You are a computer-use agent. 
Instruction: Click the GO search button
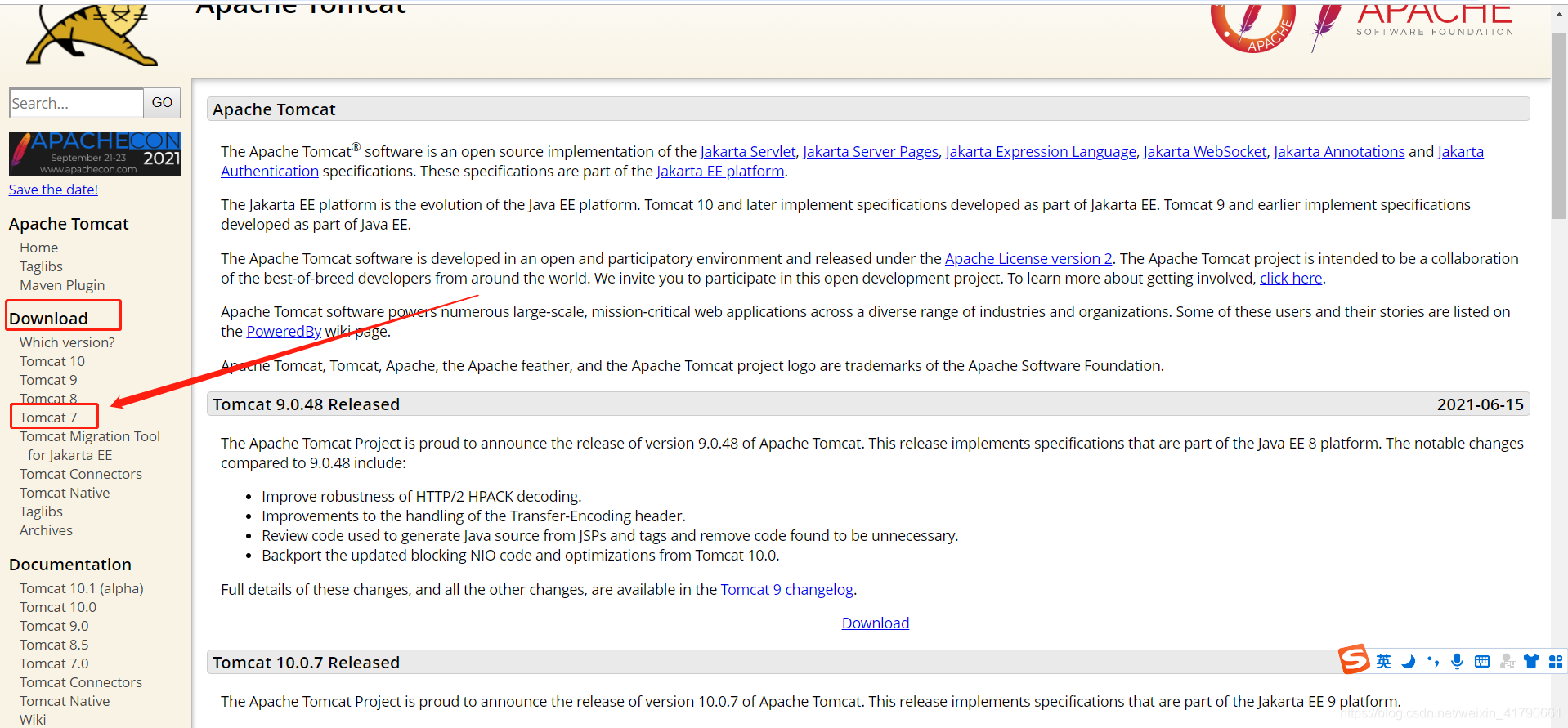pyautogui.click(x=162, y=103)
